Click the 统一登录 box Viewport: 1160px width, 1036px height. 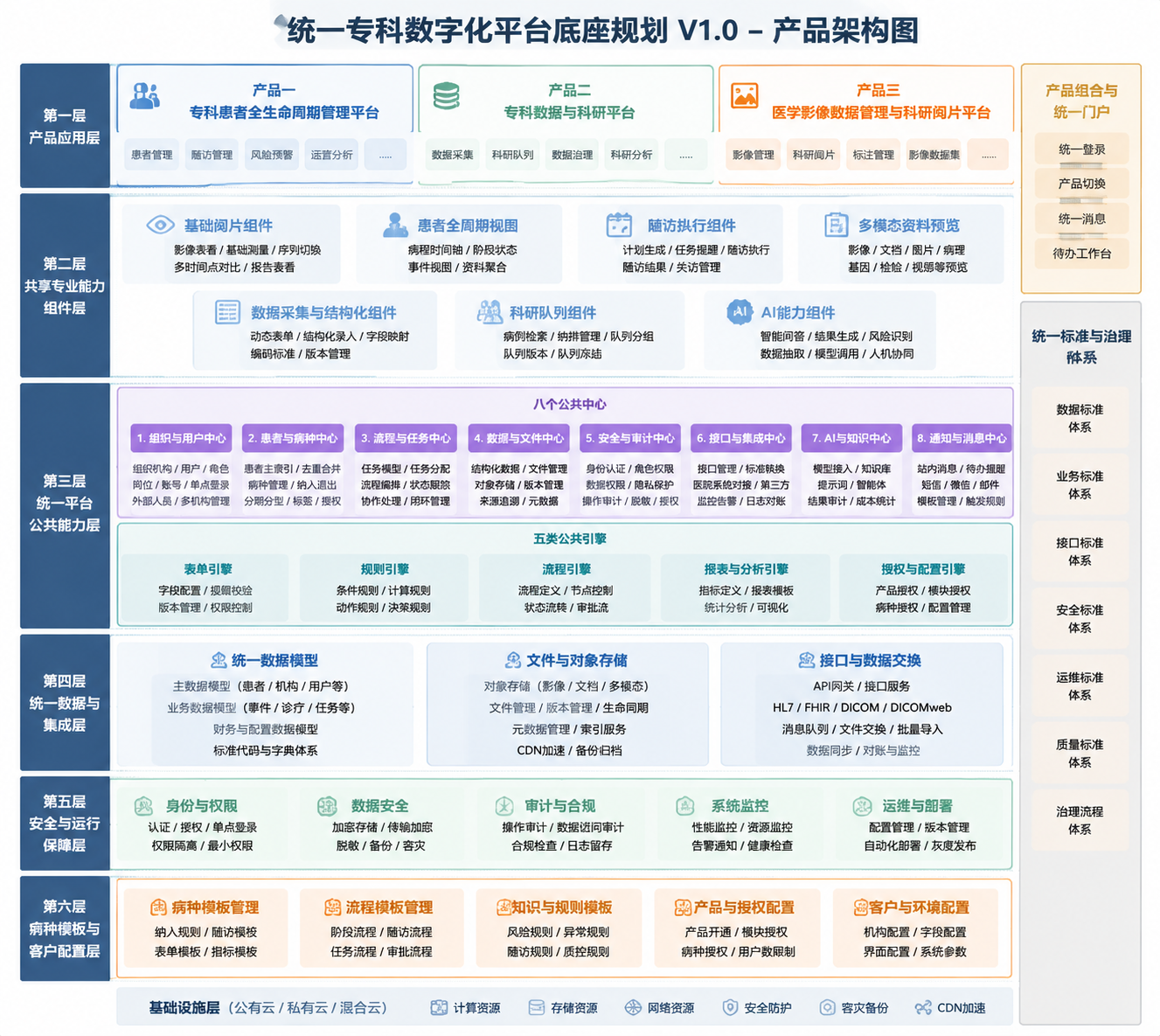[x=1082, y=149]
